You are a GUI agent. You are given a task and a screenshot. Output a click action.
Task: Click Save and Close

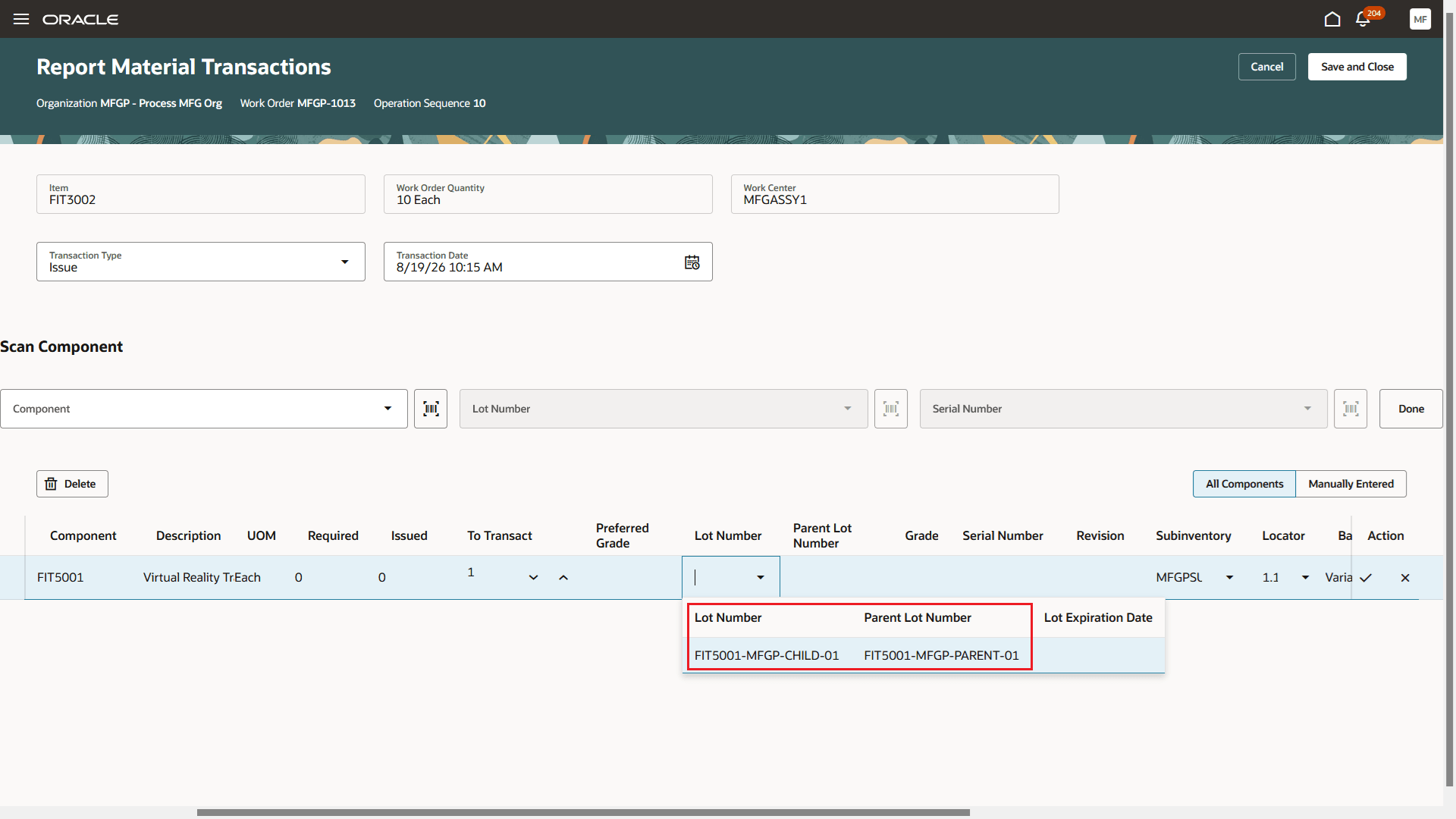[x=1357, y=67]
